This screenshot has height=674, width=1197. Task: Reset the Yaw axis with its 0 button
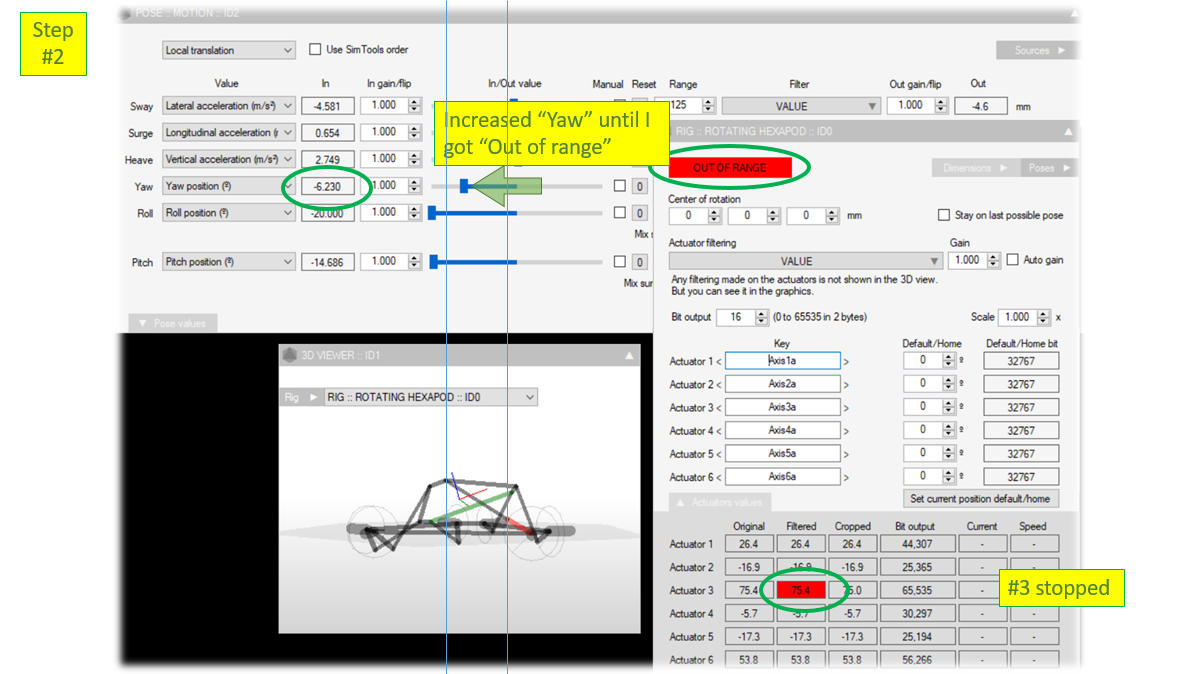[639, 186]
